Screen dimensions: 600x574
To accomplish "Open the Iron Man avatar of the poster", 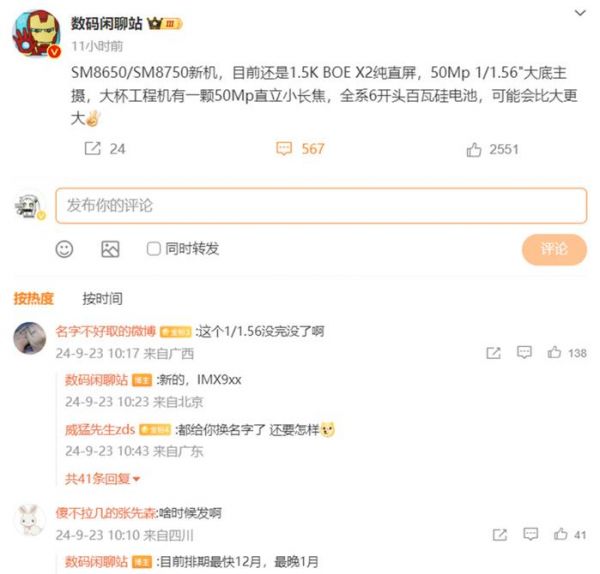I will point(37,33).
